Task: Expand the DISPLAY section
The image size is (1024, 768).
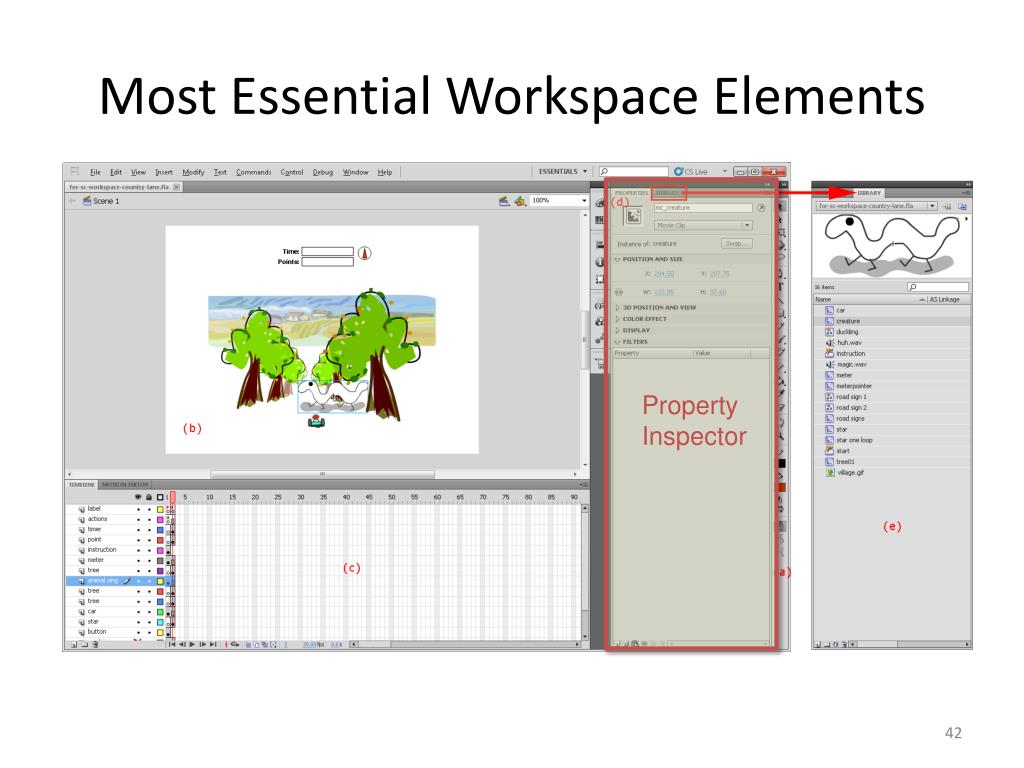Action: [x=618, y=330]
